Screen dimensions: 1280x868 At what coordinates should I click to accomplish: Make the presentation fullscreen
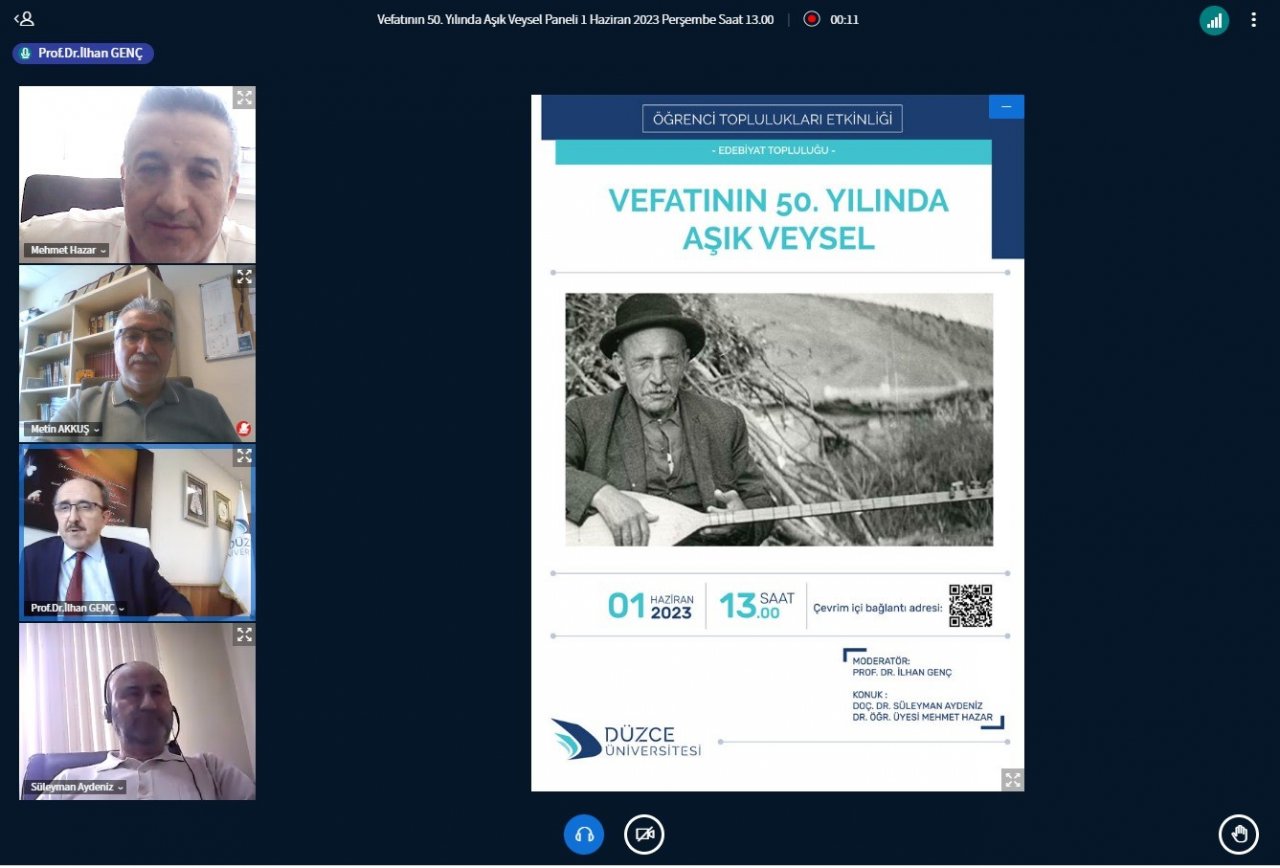pos(1012,780)
